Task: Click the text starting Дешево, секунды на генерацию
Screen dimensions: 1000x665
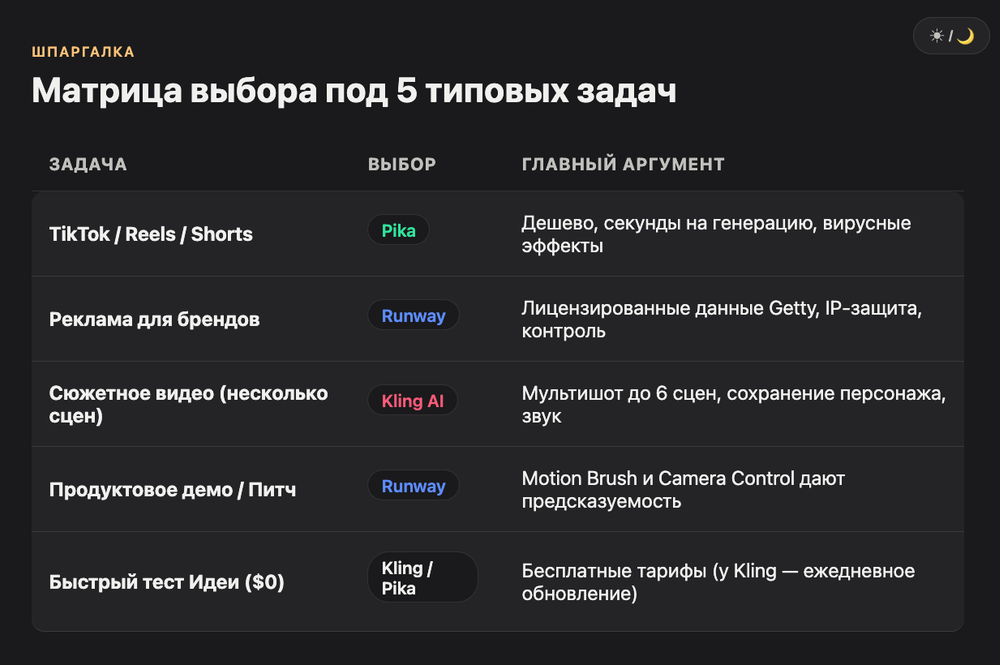Action: (716, 234)
